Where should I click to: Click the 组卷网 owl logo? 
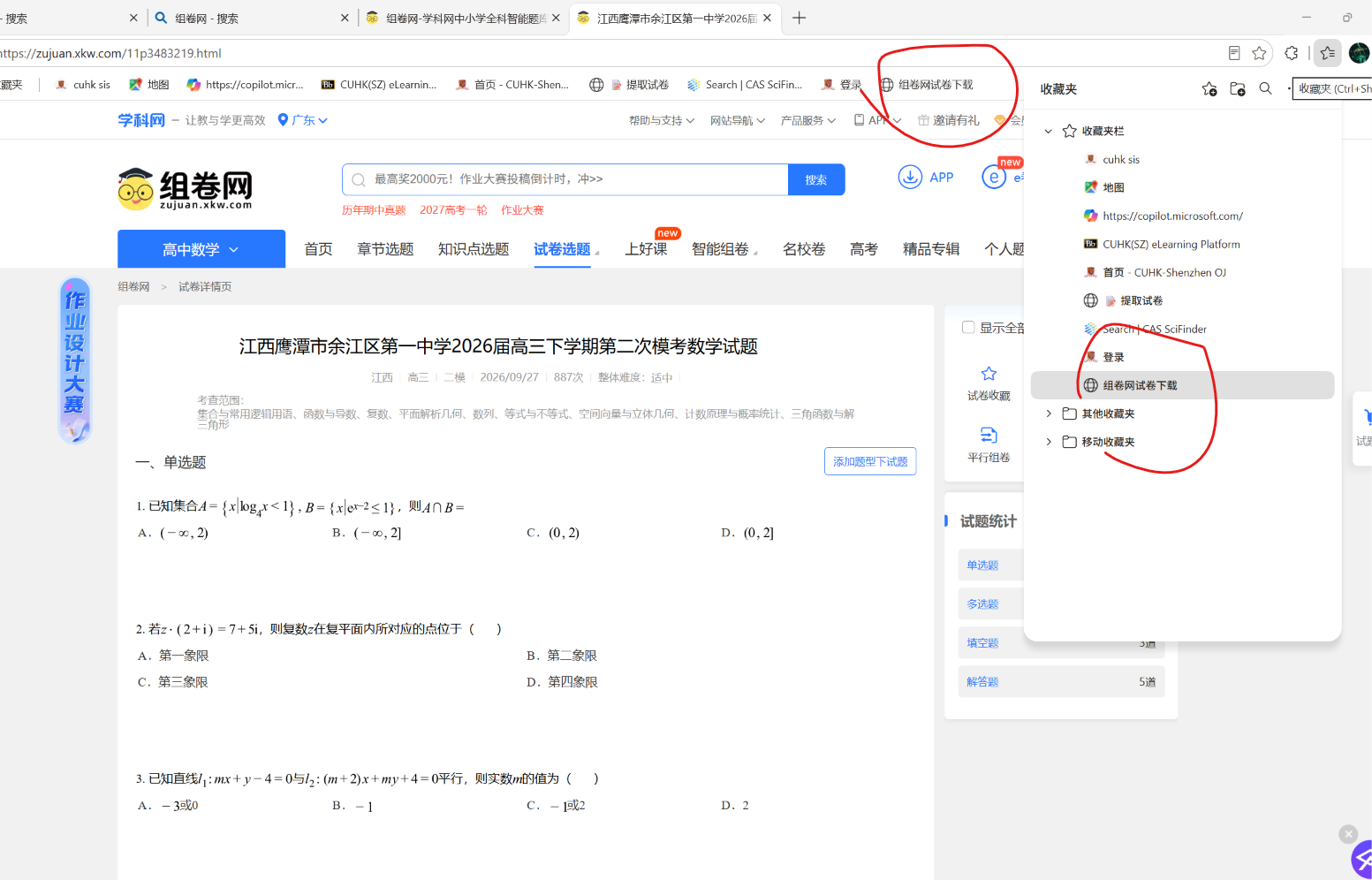[x=185, y=188]
